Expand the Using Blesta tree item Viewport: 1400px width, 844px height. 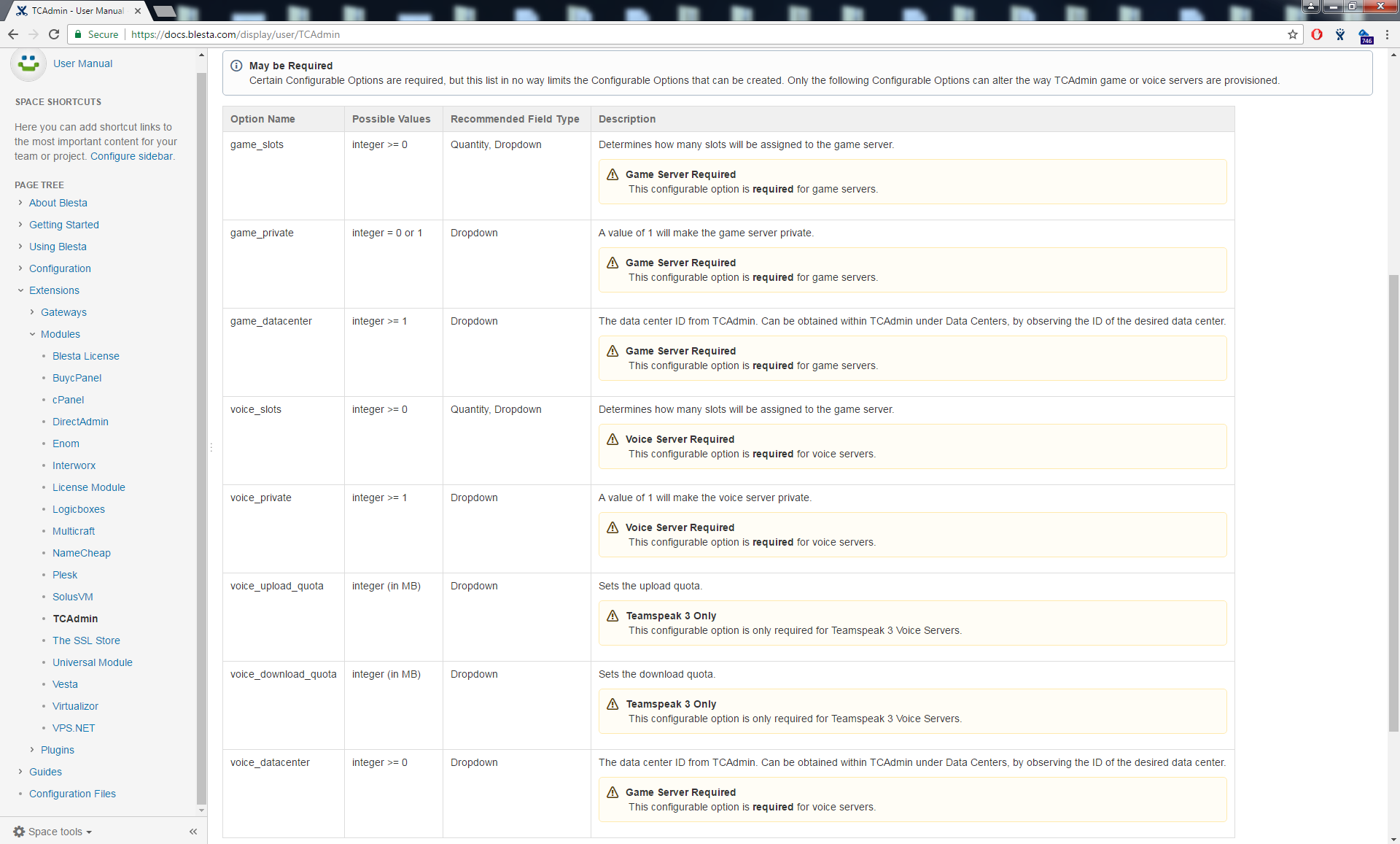[20, 247]
